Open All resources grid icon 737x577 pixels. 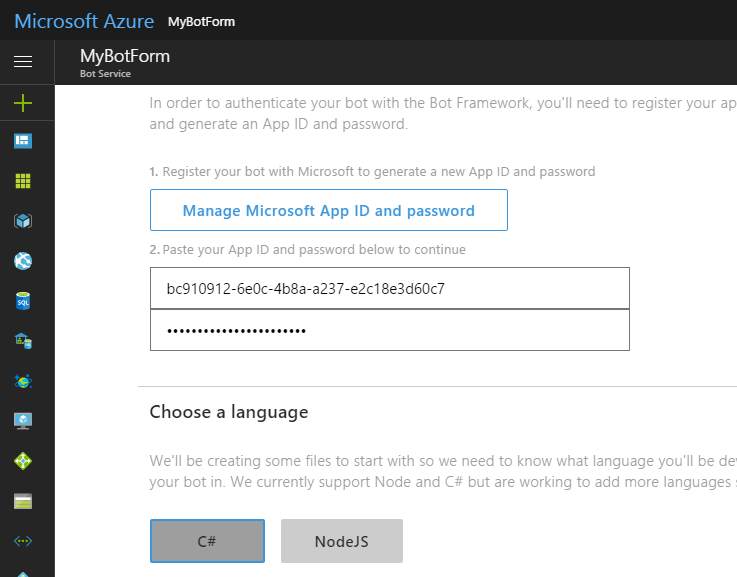pyautogui.click(x=23, y=181)
